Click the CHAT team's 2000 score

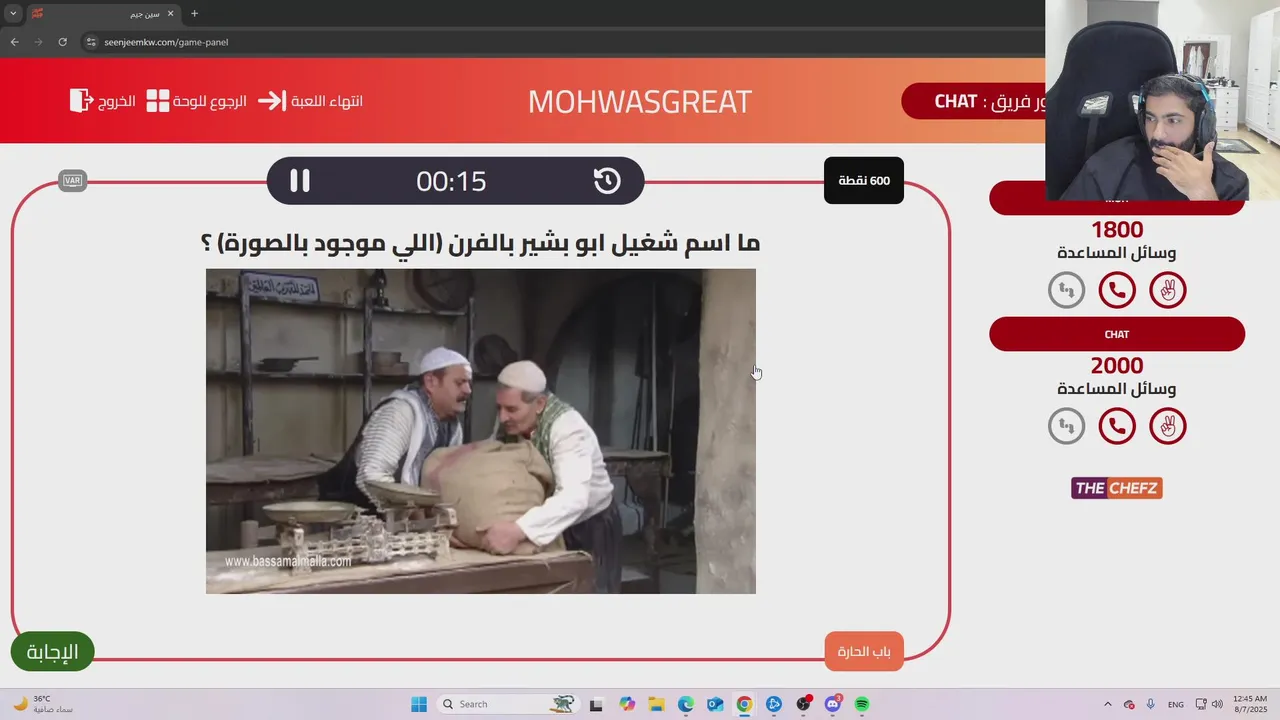pos(1117,366)
